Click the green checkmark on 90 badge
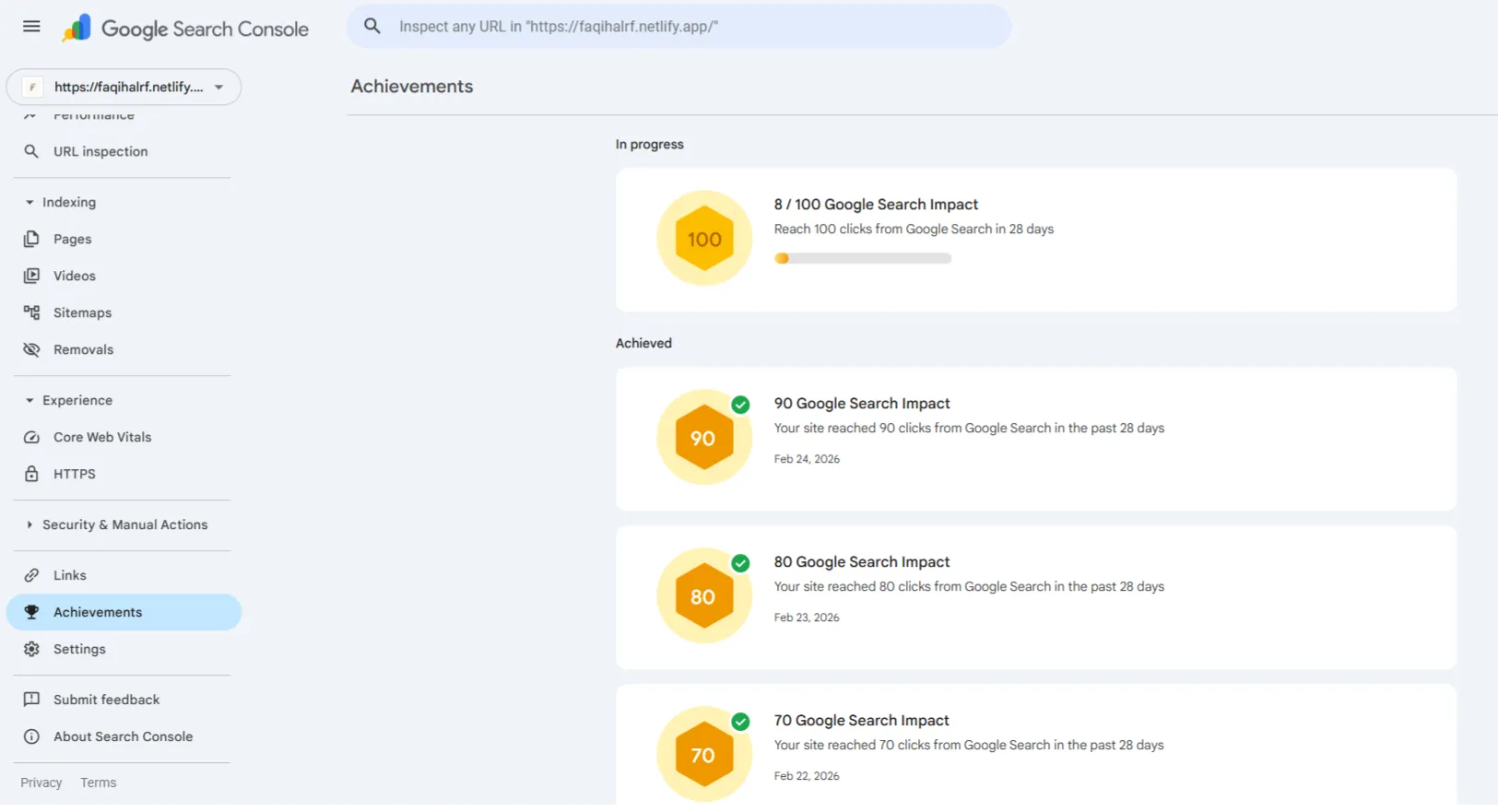The height and width of the screenshot is (812, 1498). 740,405
